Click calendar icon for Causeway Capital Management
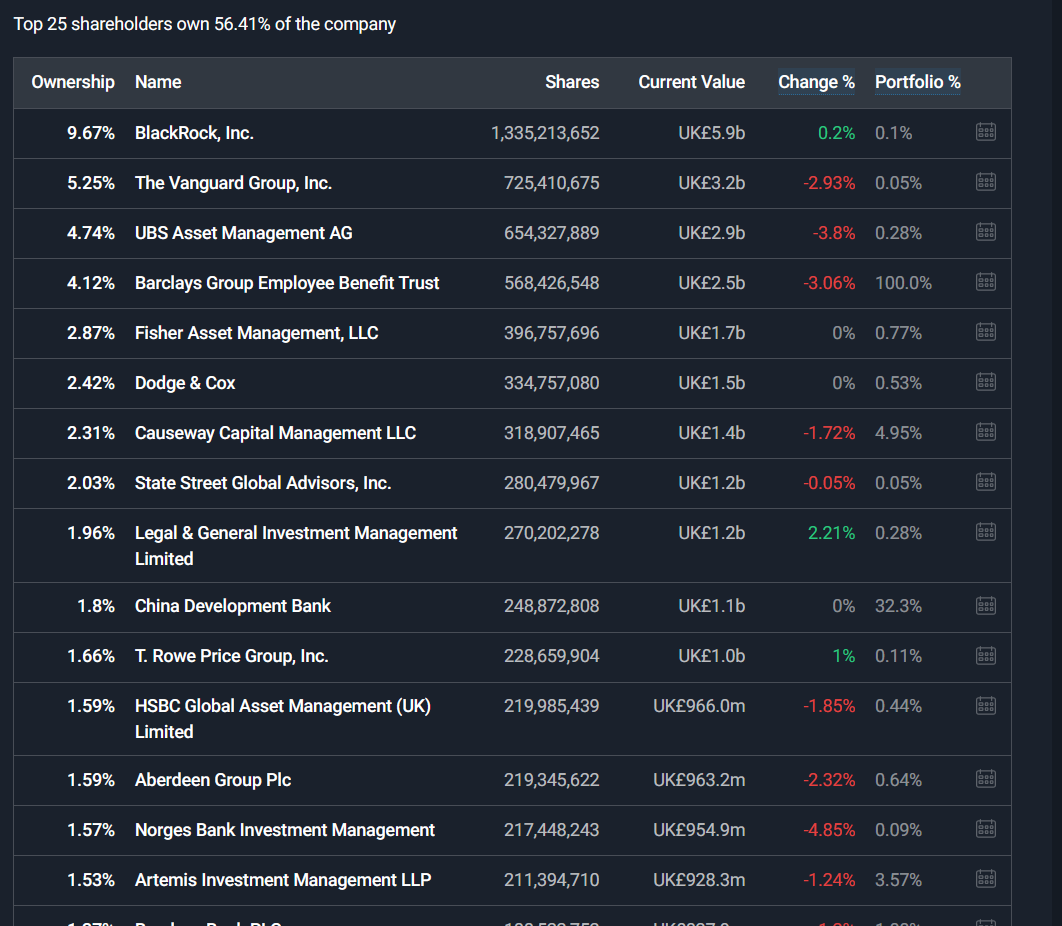This screenshot has width=1062, height=926. 985,432
